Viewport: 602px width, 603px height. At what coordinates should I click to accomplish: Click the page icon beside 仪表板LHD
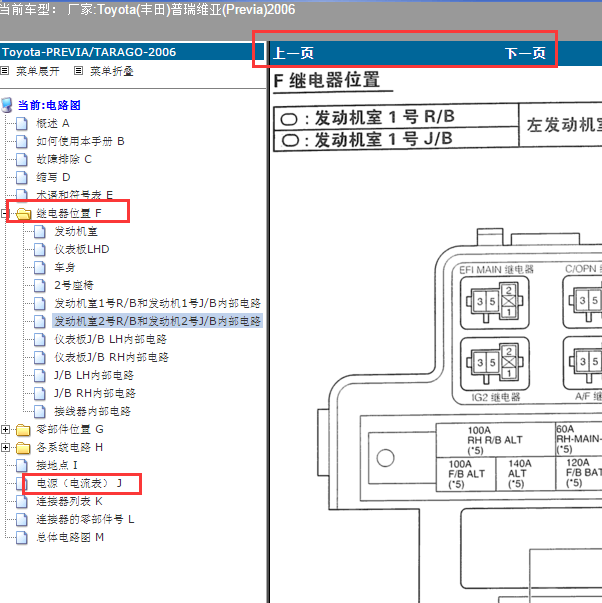(40, 250)
